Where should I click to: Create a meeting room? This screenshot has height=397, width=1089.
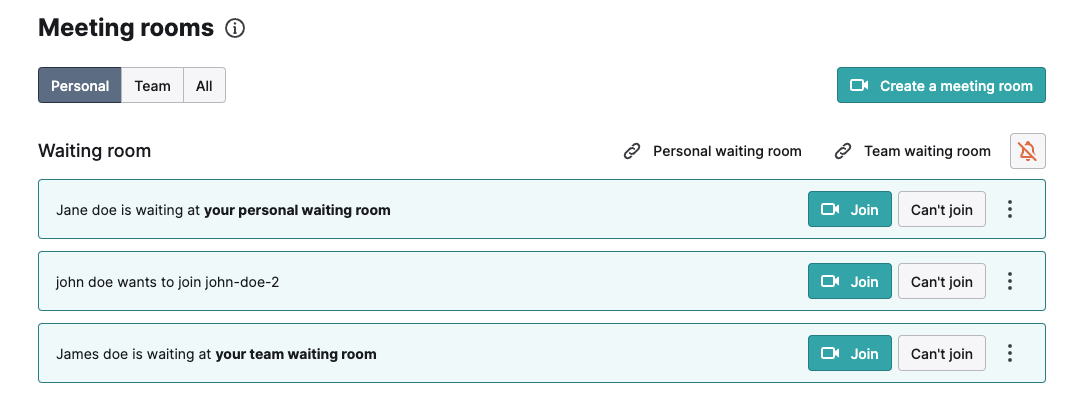click(x=941, y=85)
